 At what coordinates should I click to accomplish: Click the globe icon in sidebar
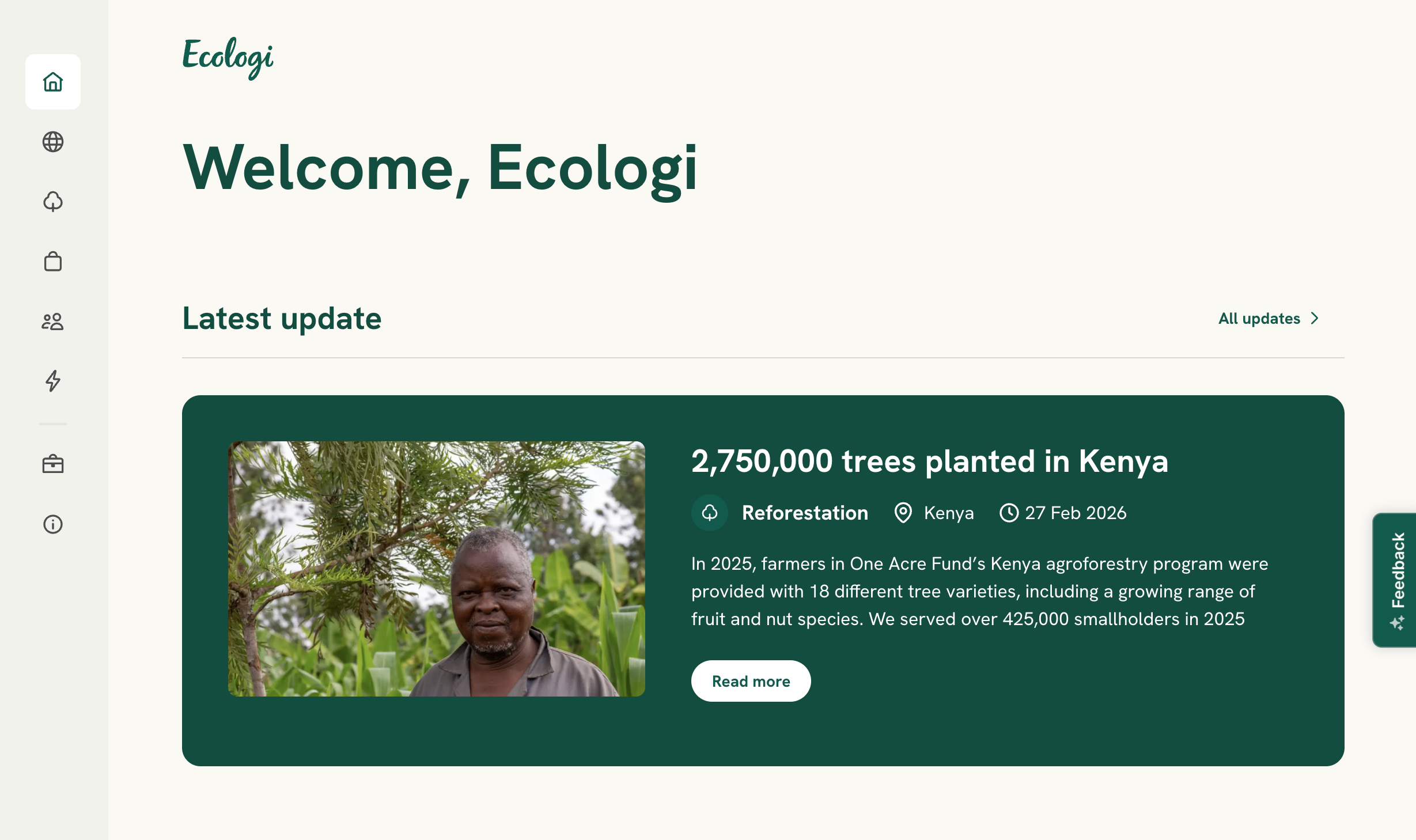pyautogui.click(x=53, y=142)
